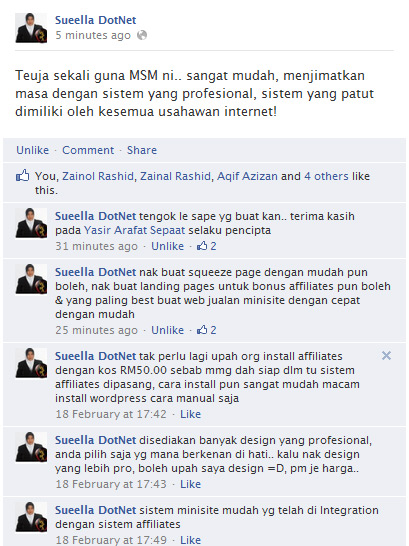Share this post
This screenshot has height=546, width=409.
[x=142, y=150]
